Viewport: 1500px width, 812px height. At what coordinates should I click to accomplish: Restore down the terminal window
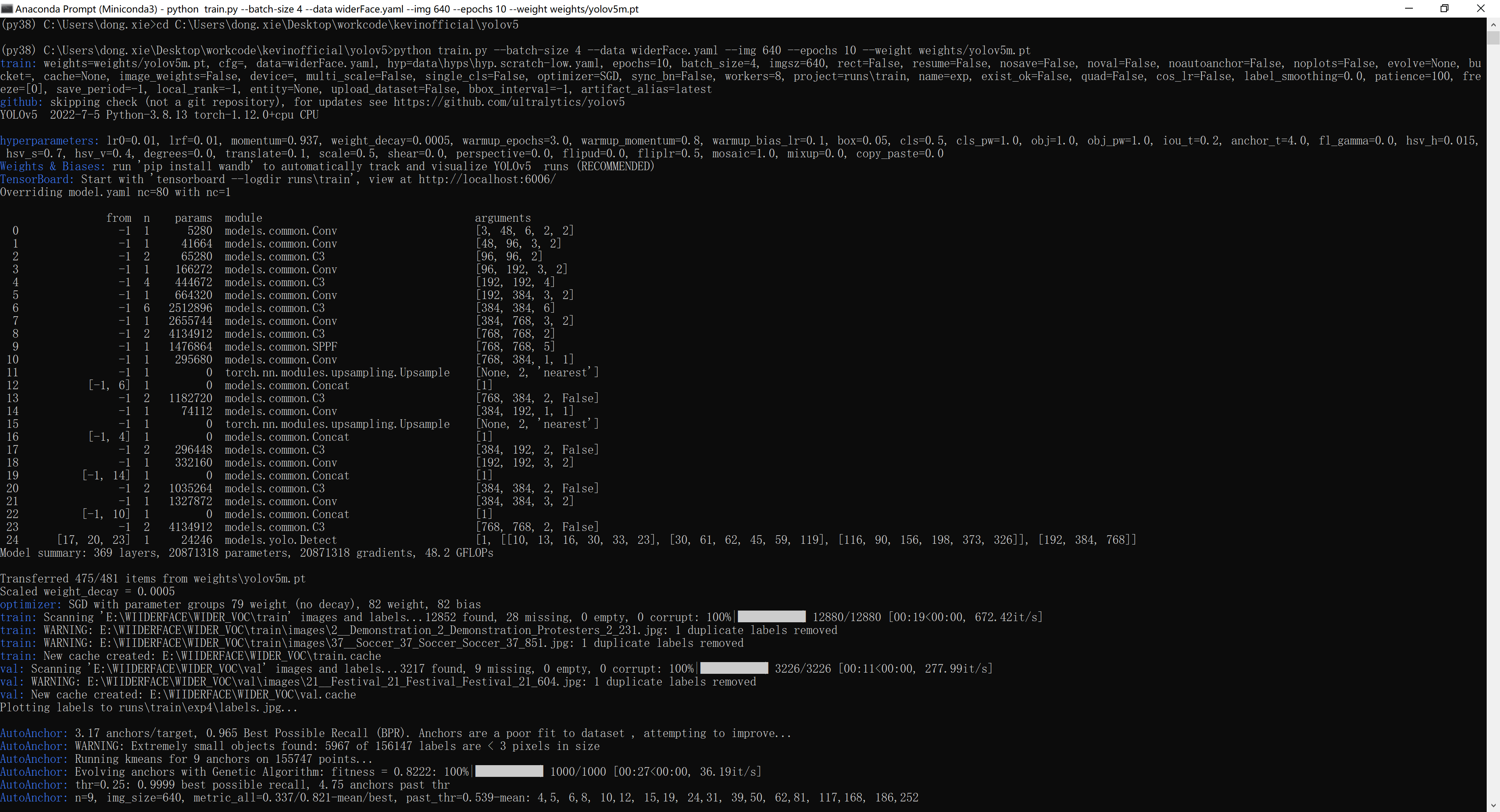pyautogui.click(x=1445, y=9)
